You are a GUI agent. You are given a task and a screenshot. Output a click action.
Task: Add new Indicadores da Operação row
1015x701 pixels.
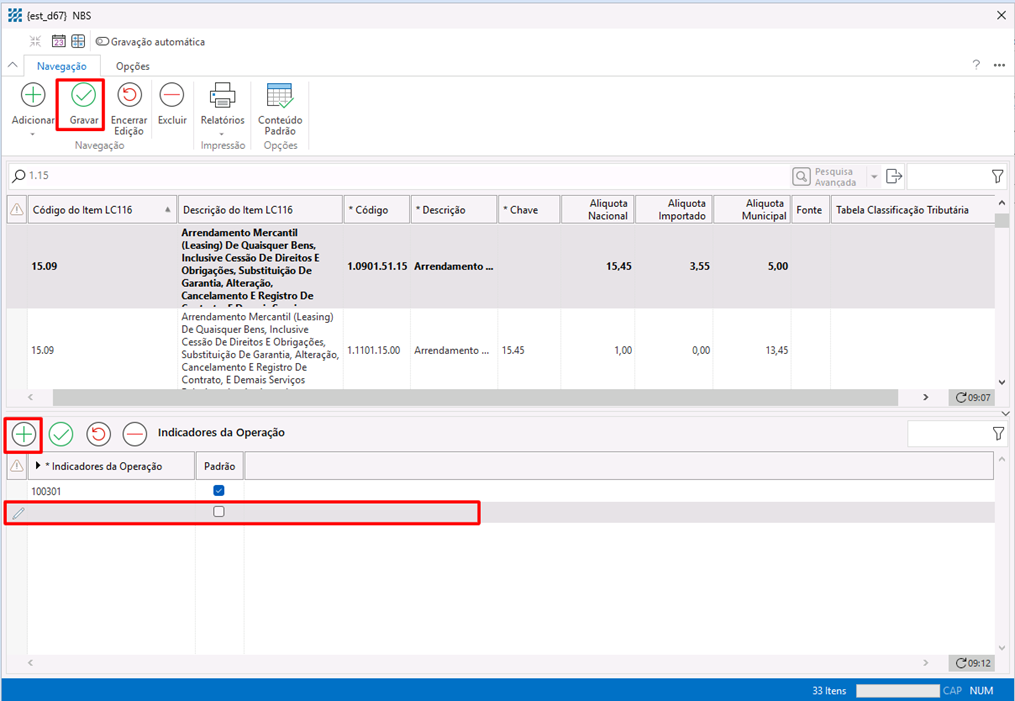[24, 433]
